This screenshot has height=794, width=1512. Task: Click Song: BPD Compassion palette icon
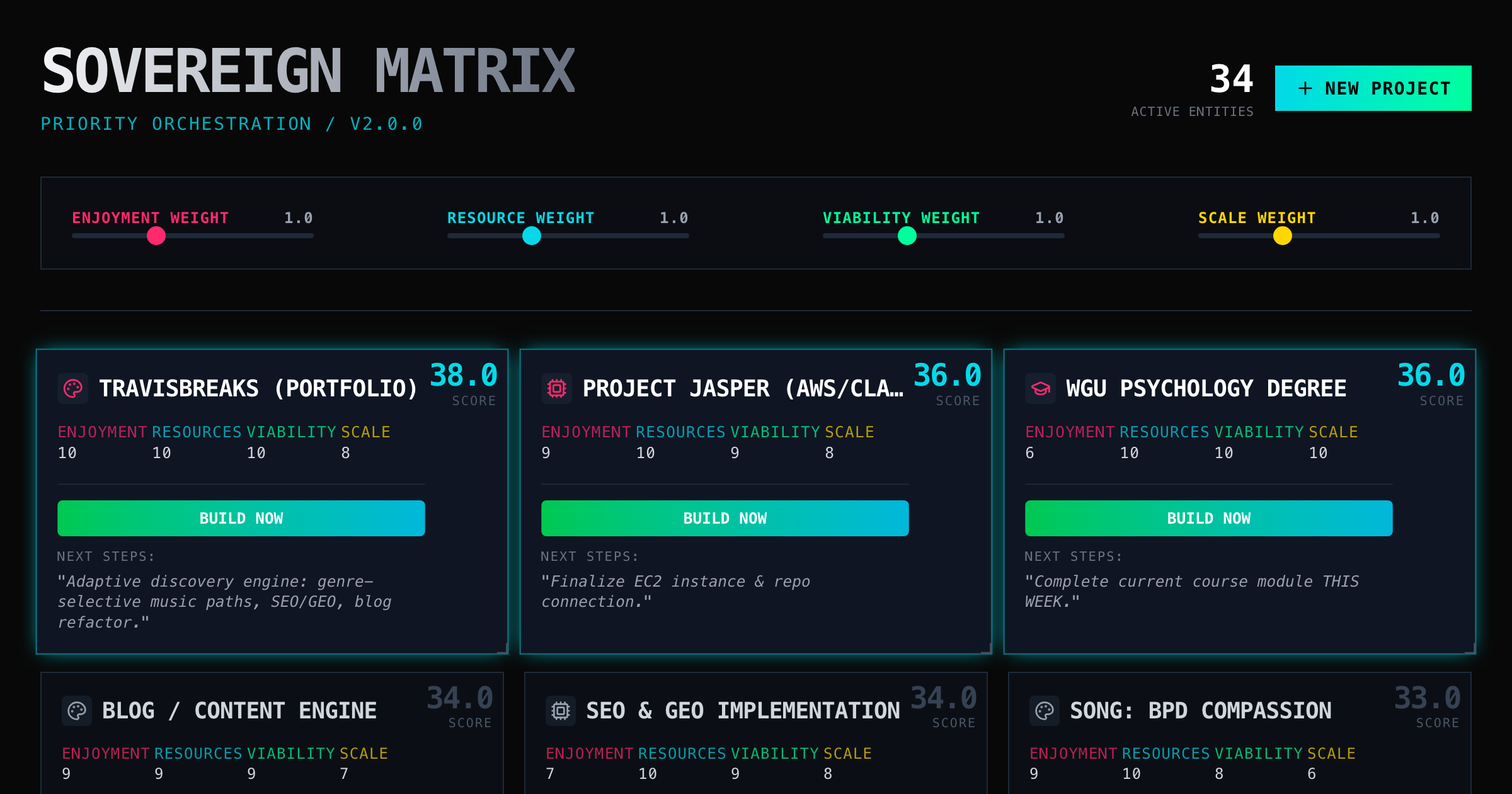click(1045, 711)
